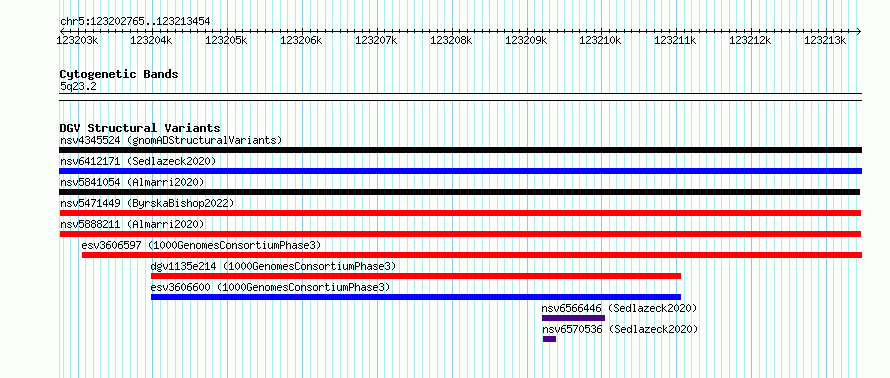Click the black bar for nsv4345524 variant
Viewport: 890px width, 378px height.
[x=460, y=150]
